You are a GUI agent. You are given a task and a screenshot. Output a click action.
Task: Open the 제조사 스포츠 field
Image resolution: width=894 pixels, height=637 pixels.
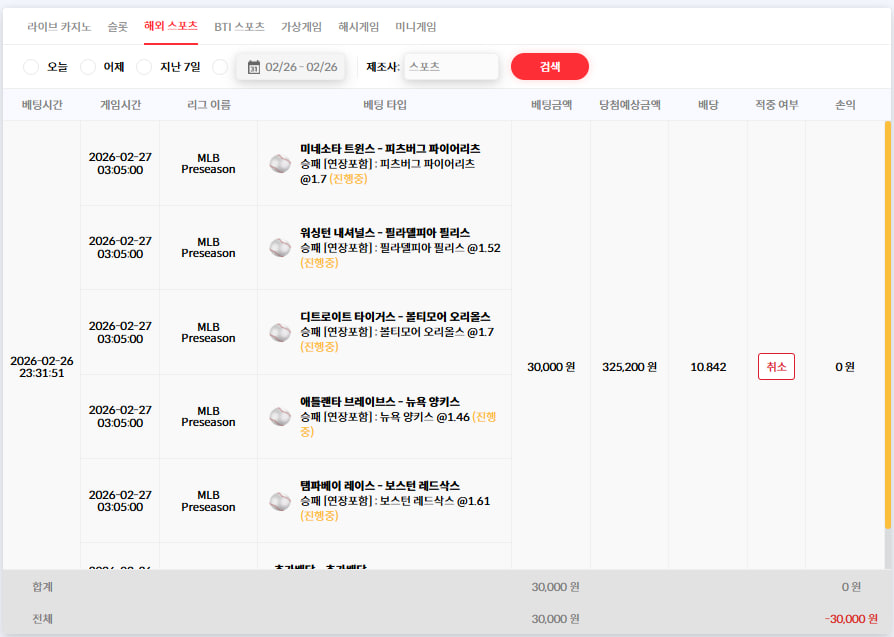[x=451, y=67]
